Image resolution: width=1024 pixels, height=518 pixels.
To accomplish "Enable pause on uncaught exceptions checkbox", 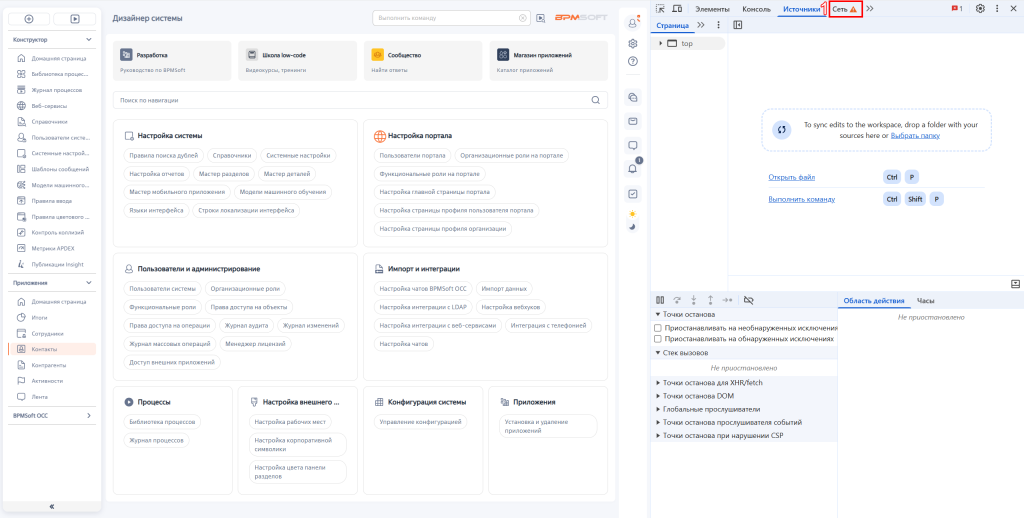I will pyautogui.click(x=658, y=327).
